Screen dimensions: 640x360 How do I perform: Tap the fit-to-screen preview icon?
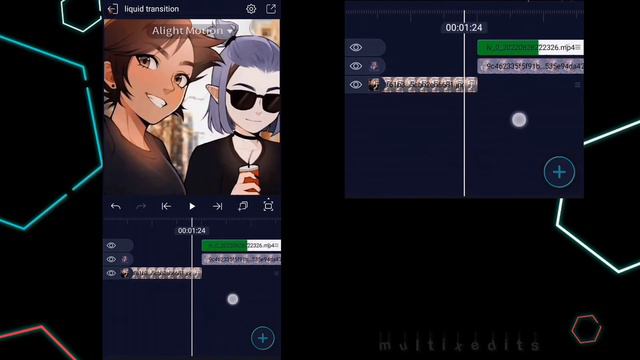coord(268,206)
